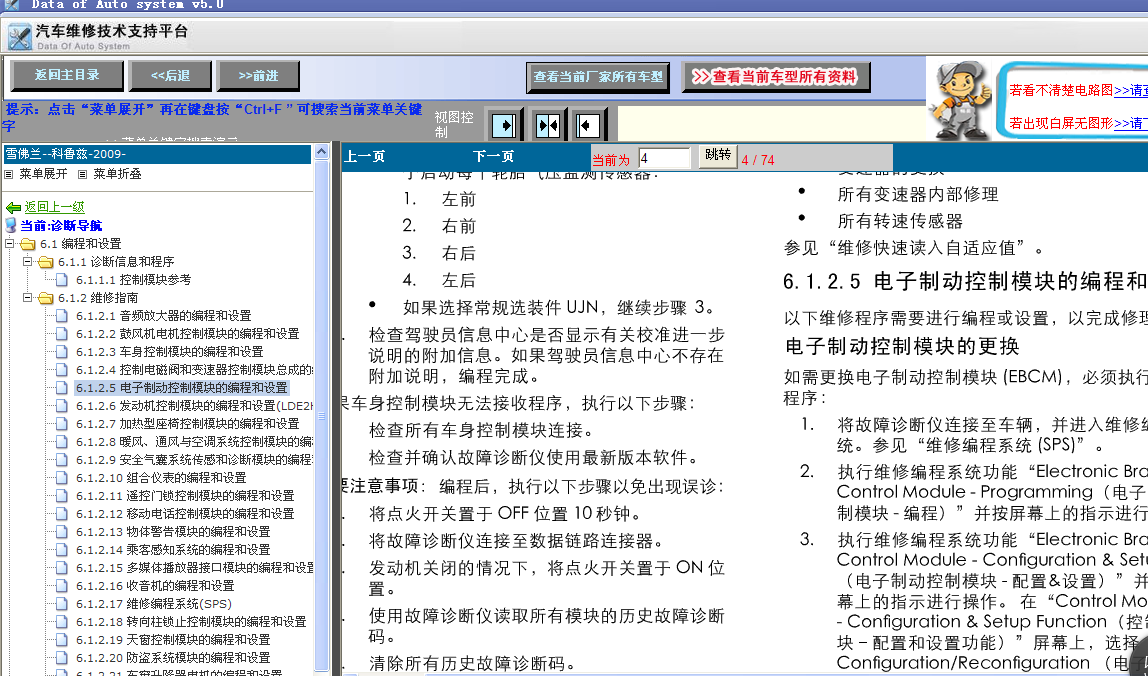Open 6.1.2.11 遥控门锁控制模块 item
This screenshot has height=676, width=1148.
(x=185, y=495)
